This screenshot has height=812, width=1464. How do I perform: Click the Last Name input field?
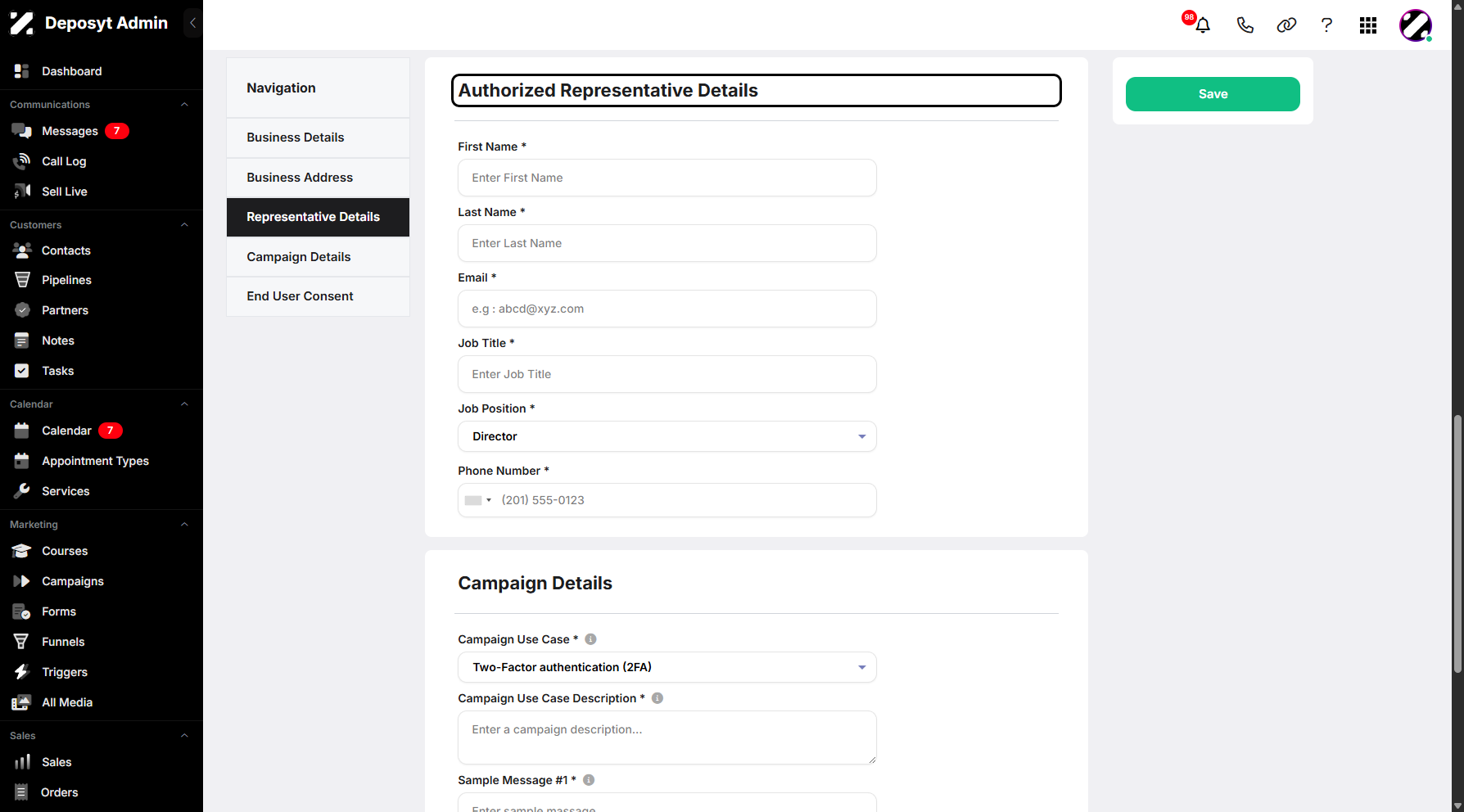tap(667, 243)
